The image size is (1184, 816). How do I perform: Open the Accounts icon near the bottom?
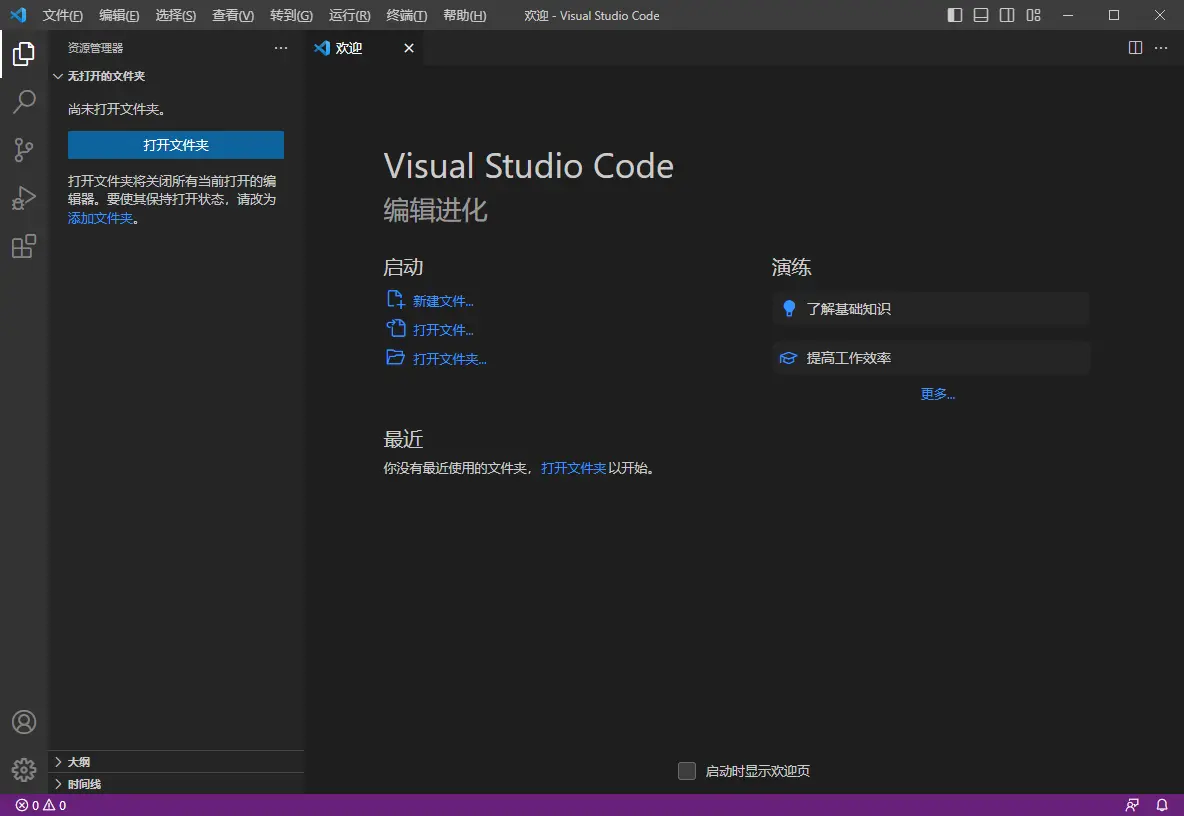[x=24, y=722]
